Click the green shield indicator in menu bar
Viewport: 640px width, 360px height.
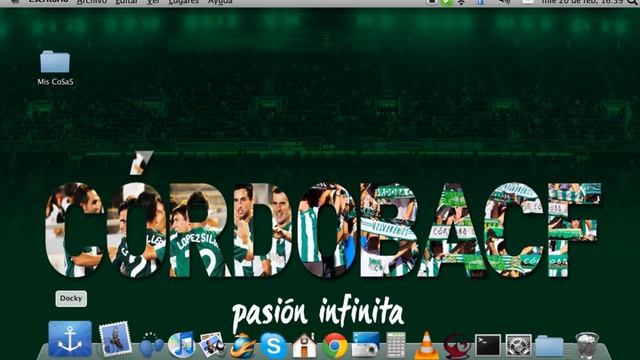point(447,2)
